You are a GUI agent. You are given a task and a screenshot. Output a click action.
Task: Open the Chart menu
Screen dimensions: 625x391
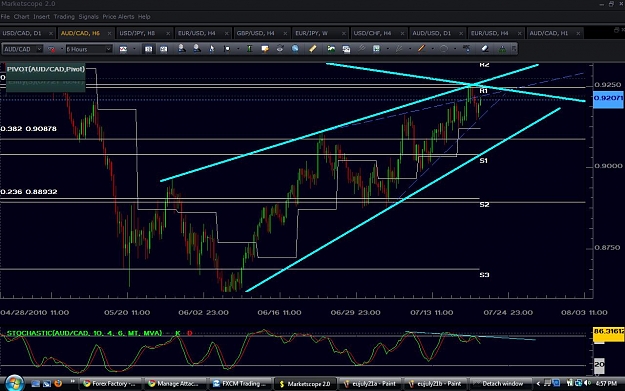click(x=22, y=17)
